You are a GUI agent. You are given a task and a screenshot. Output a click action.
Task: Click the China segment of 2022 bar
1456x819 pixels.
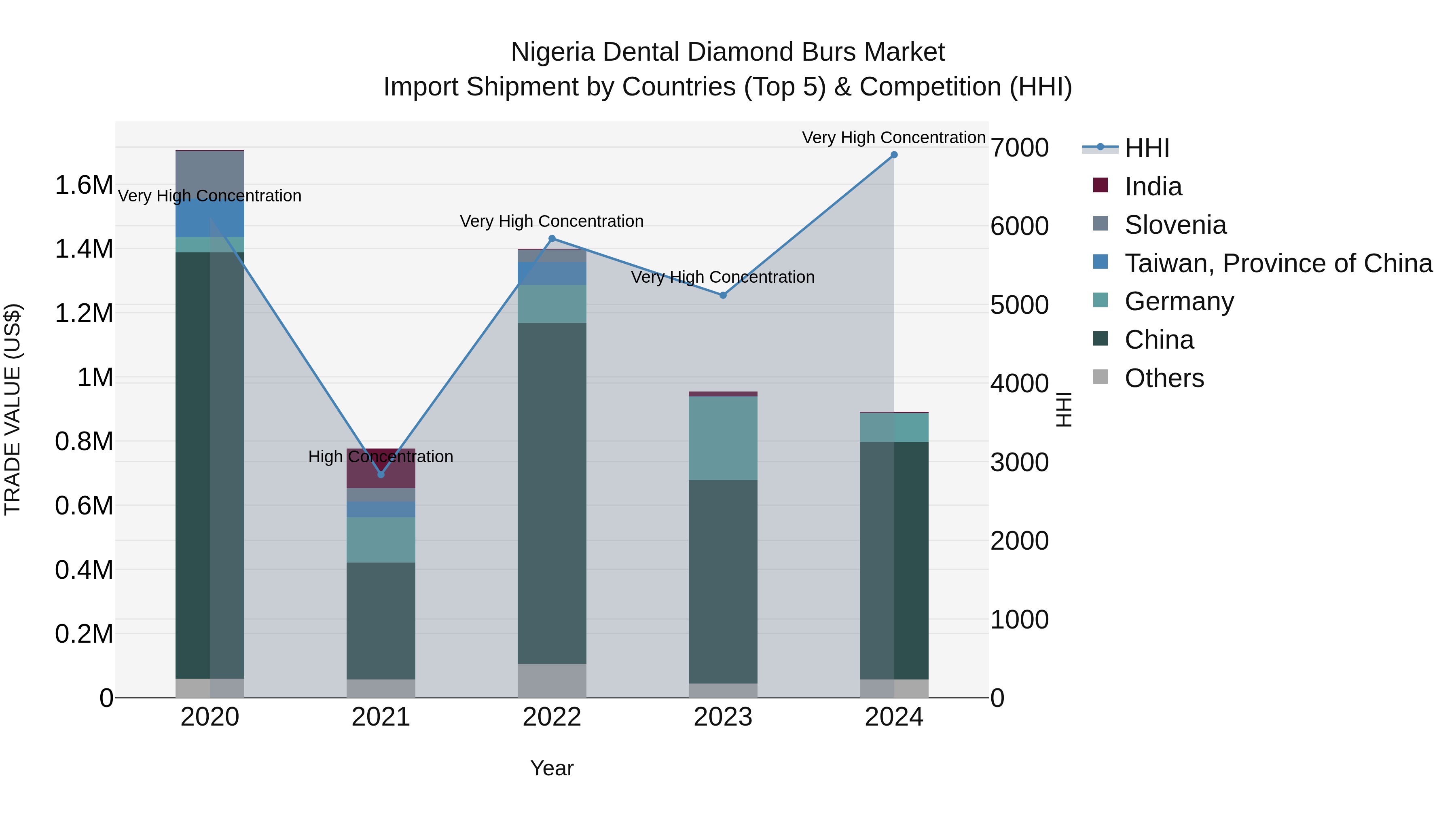point(552,493)
